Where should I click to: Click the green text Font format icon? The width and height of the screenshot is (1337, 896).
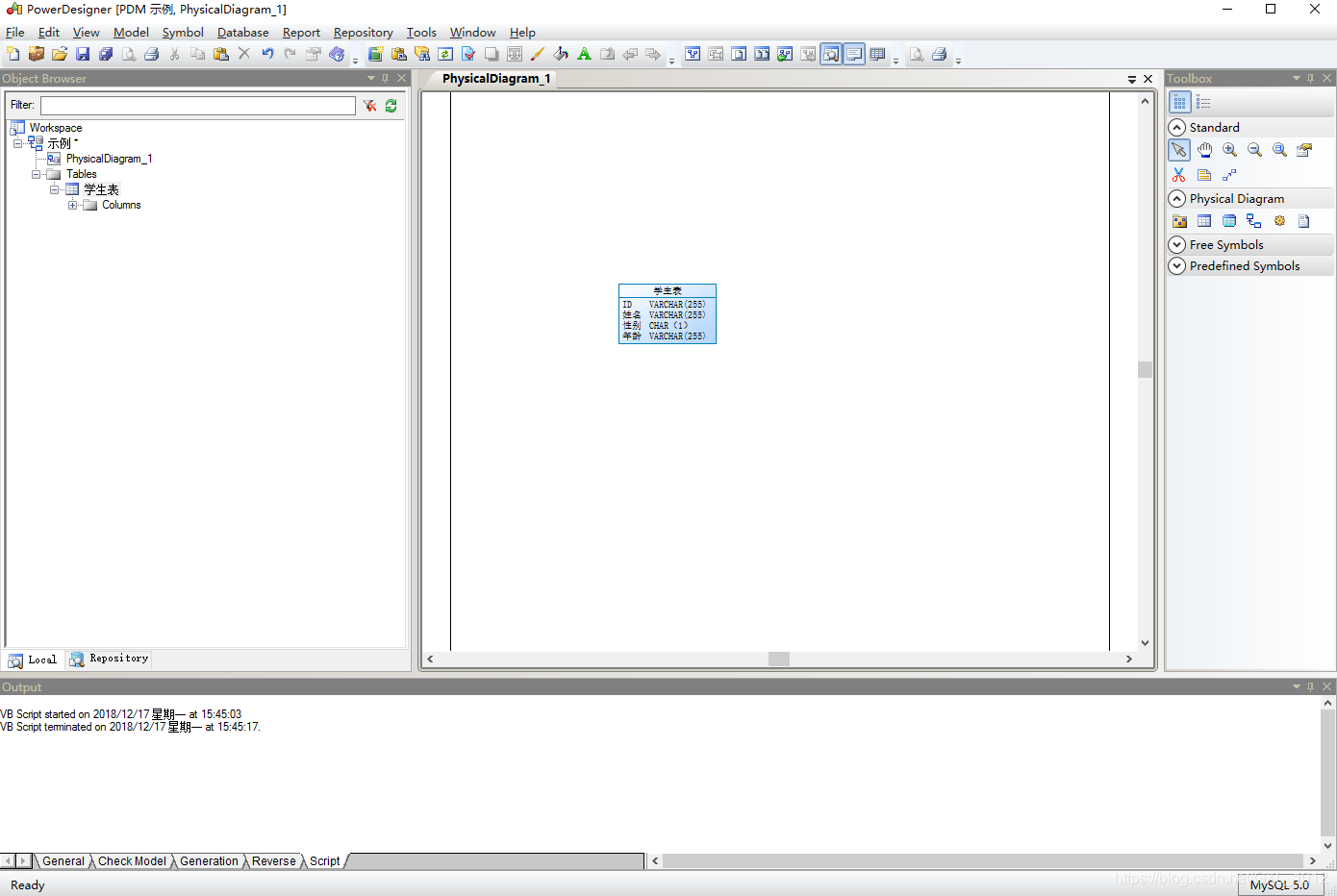pyautogui.click(x=584, y=54)
